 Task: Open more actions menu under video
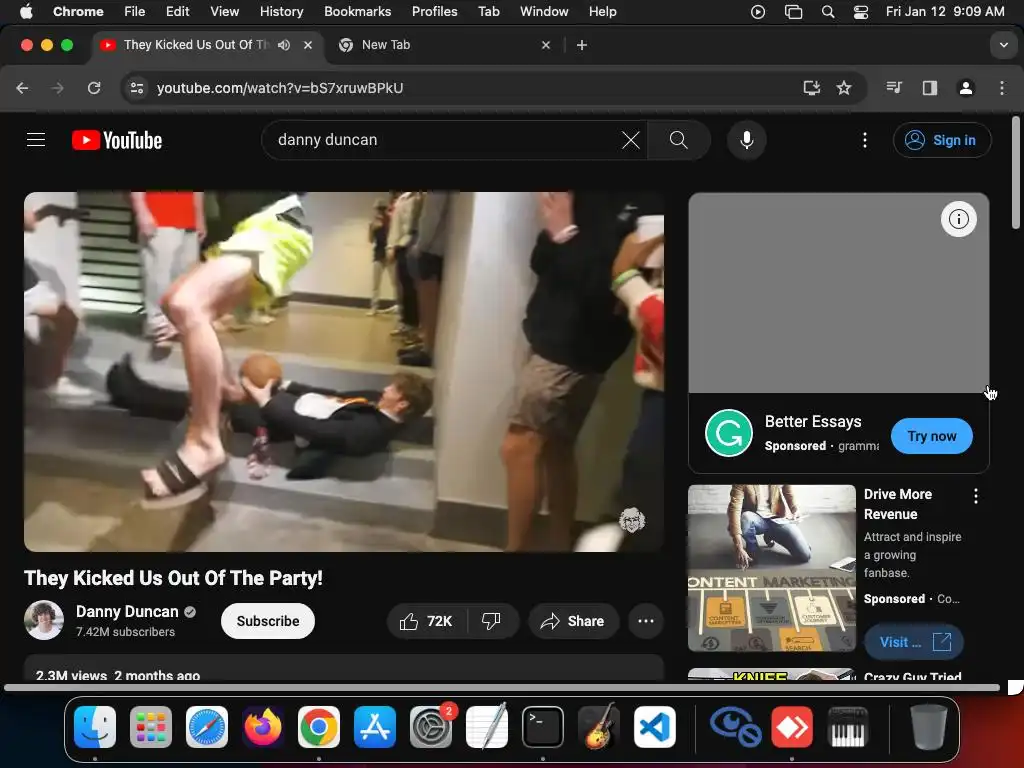(x=646, y=621)
